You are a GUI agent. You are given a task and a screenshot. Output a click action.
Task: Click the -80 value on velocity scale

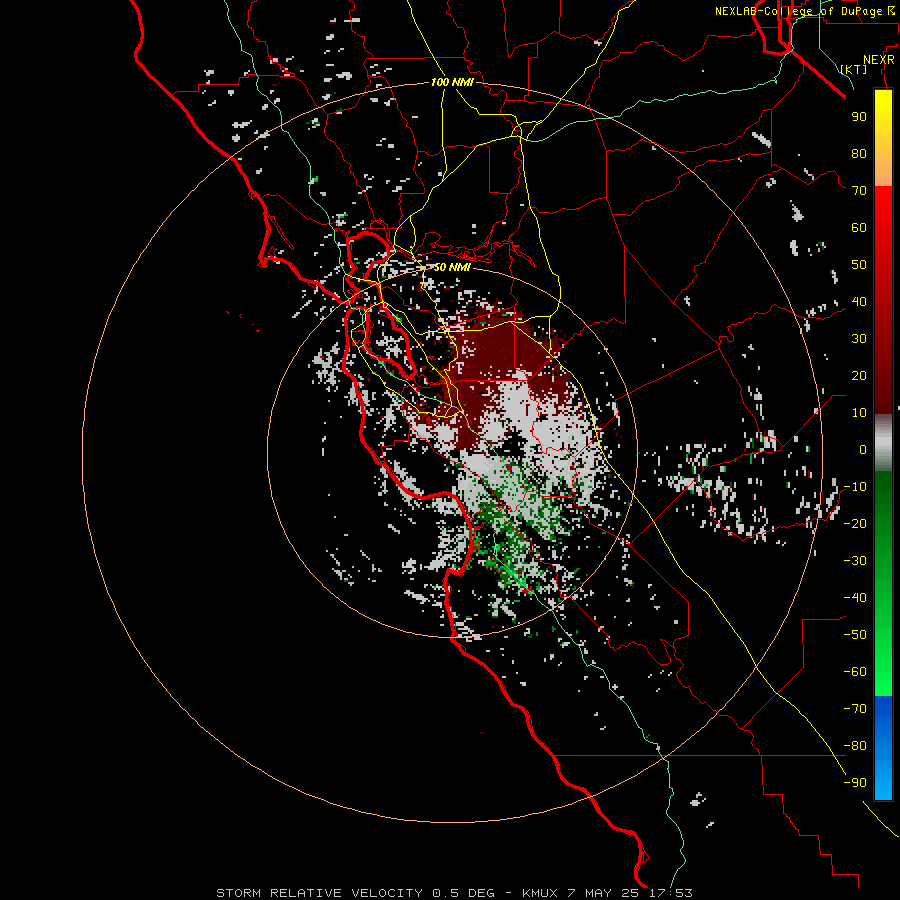pyautogui.click(x=855, y=746)
